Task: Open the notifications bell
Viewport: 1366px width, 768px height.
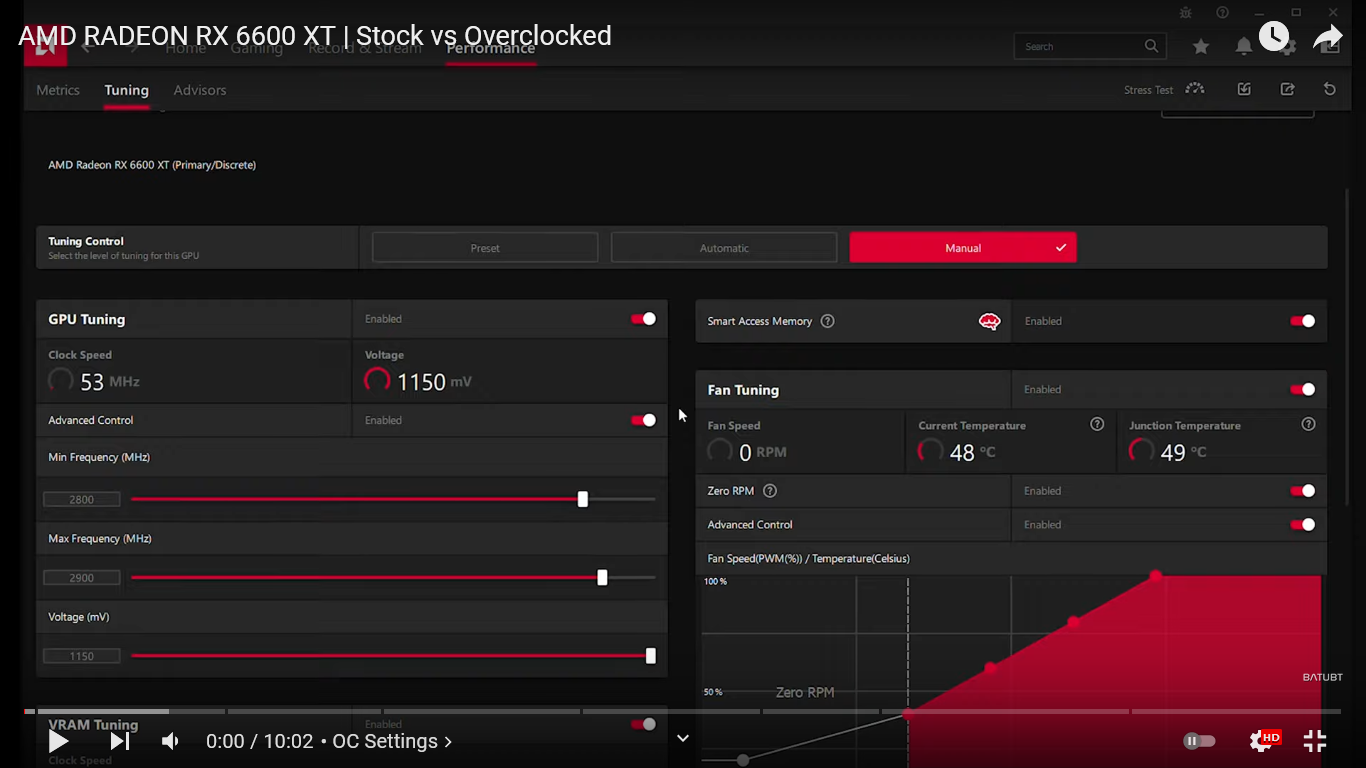Action: [1243, 46]
